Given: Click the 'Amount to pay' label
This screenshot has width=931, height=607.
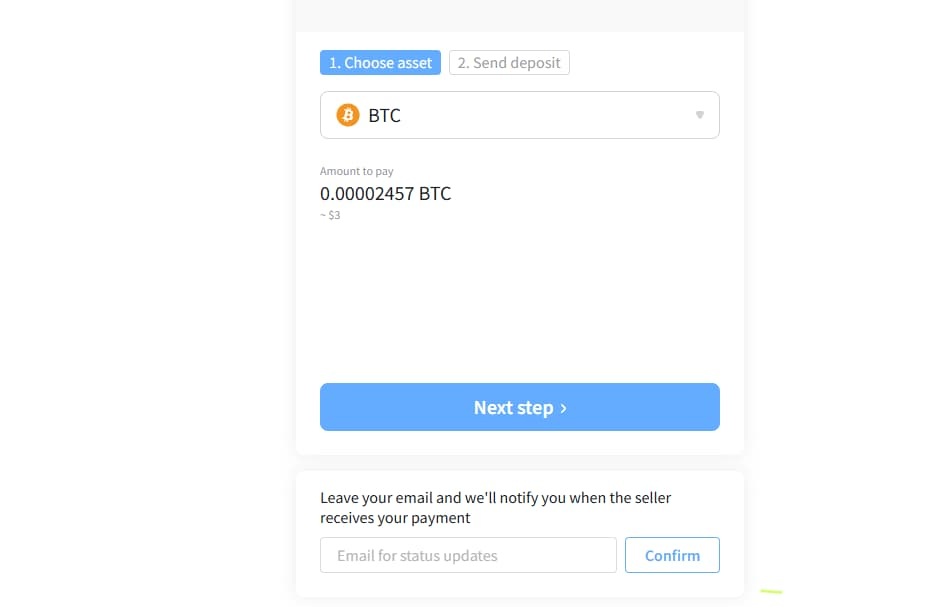Looking at the screenshot, I should [356, 171].
